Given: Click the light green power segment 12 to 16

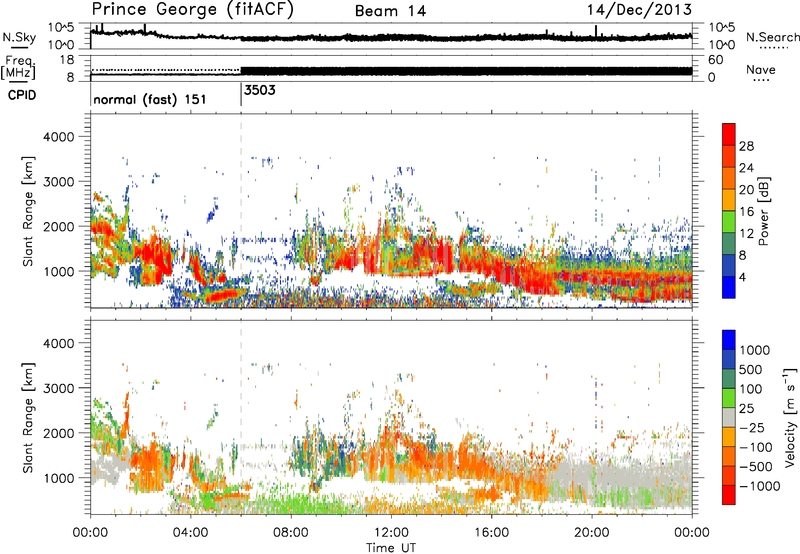Looking at the screenshot, I should (x=729, y=222).
